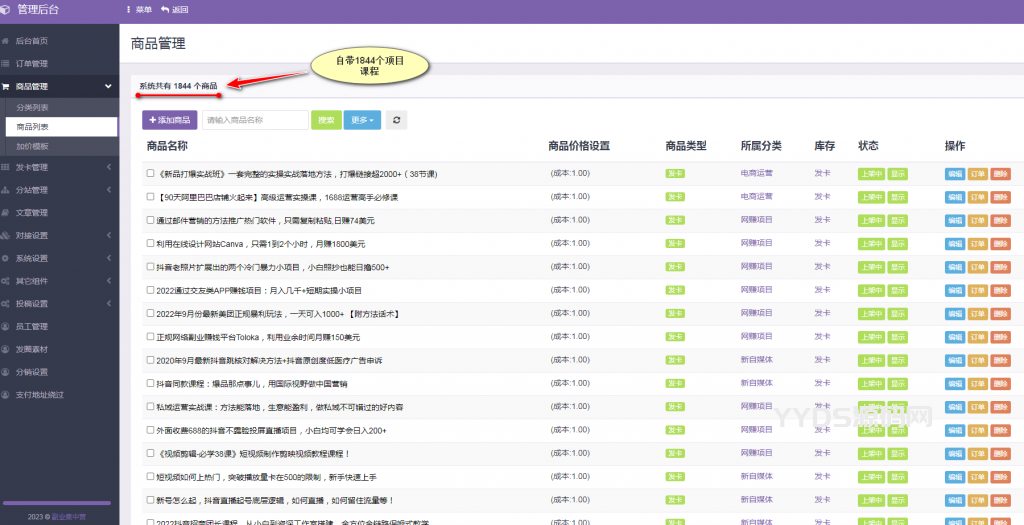
Task: Expand the 发卡管理 sidebar menu
Action: click(x=32, y=167)
